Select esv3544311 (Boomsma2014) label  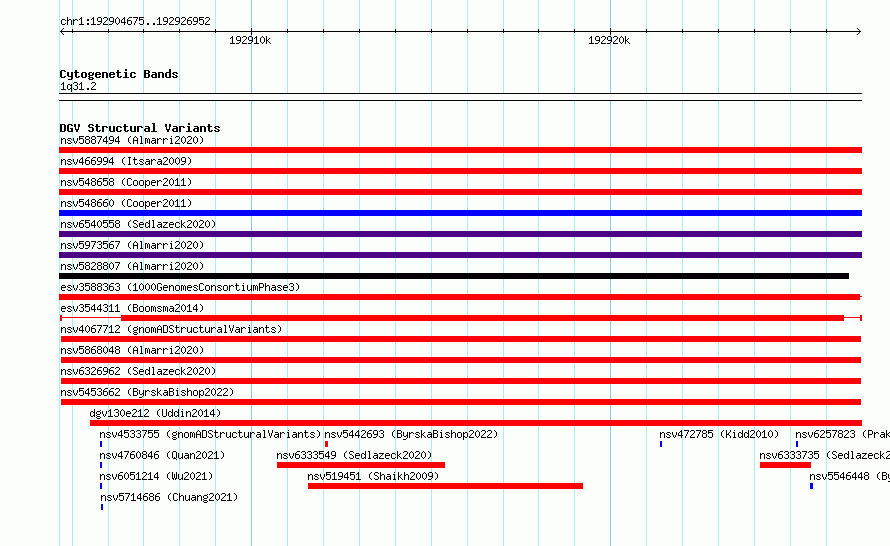(x=132, y=308)
